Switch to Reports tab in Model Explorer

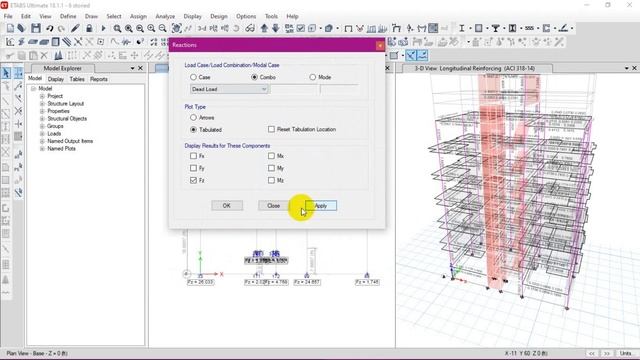click(99, 79)
